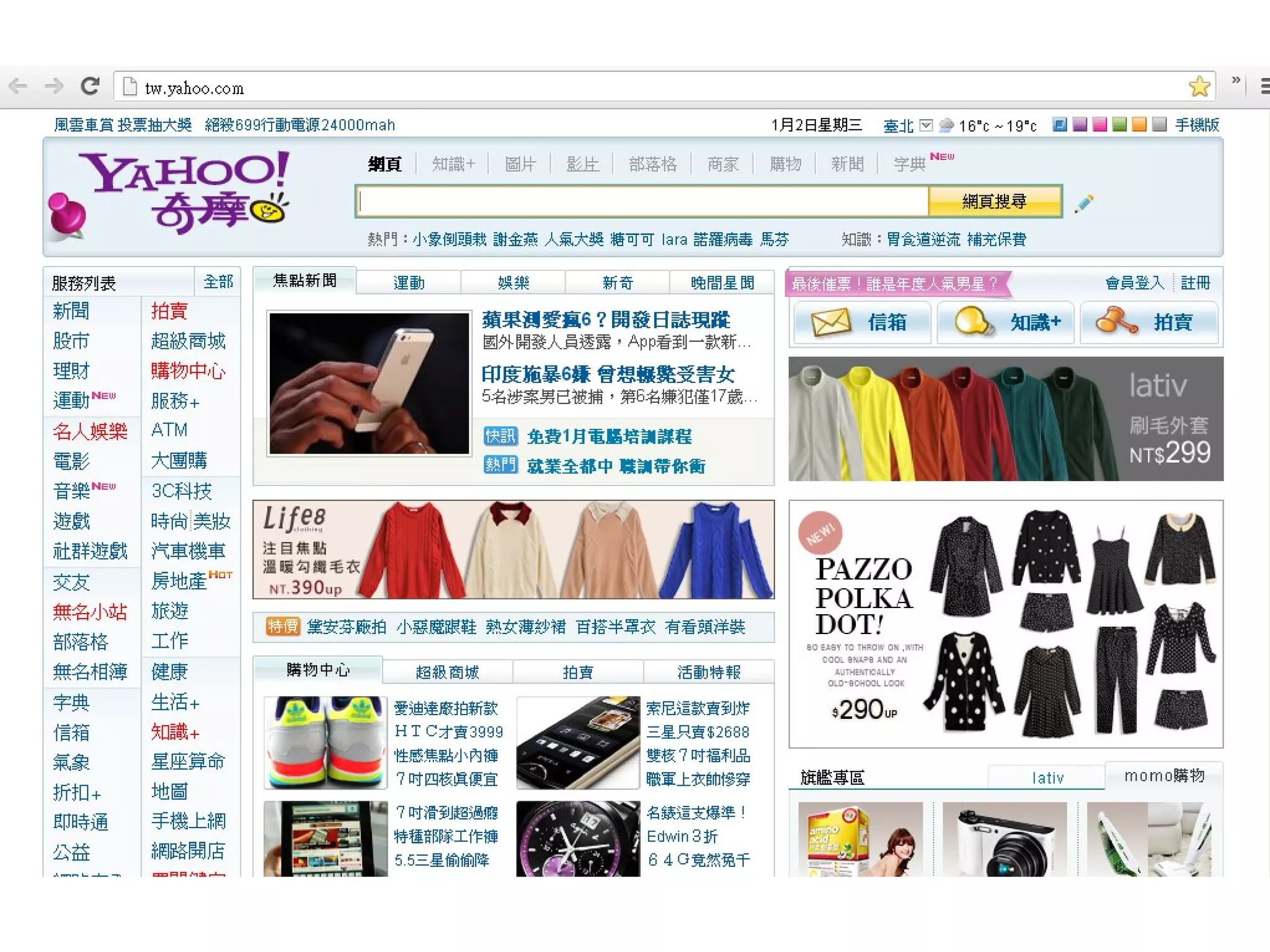This screenshot has width=1270, height=952.
Task: Select the green theme color swatch
Action: 1119,125
